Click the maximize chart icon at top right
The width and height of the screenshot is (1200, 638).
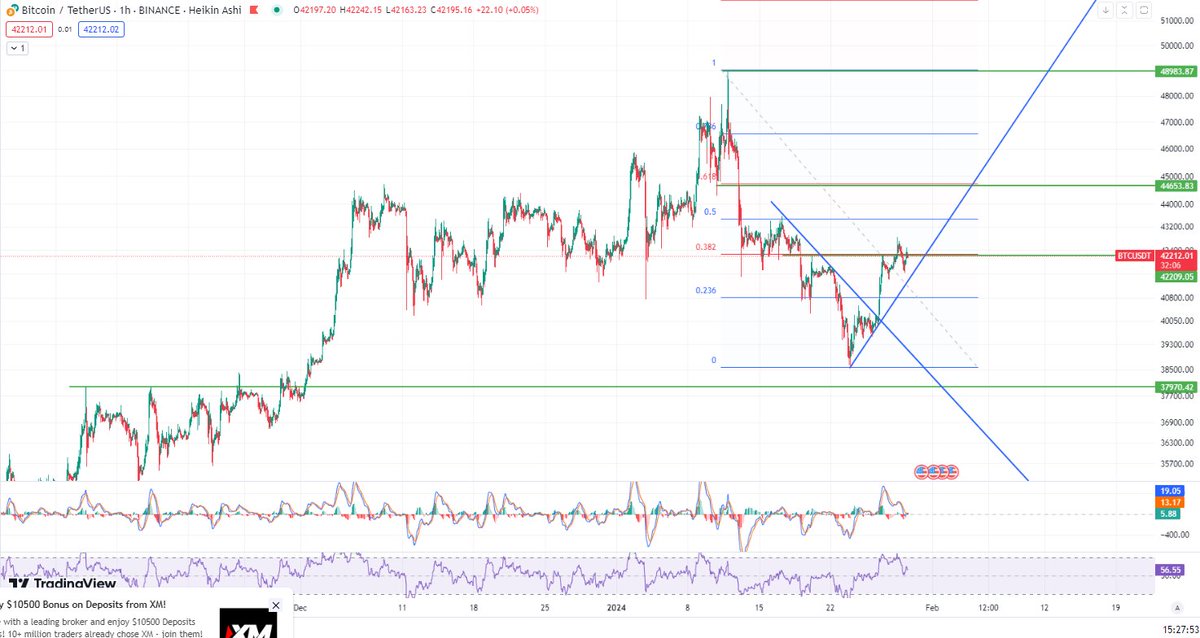pos(1125,10)
